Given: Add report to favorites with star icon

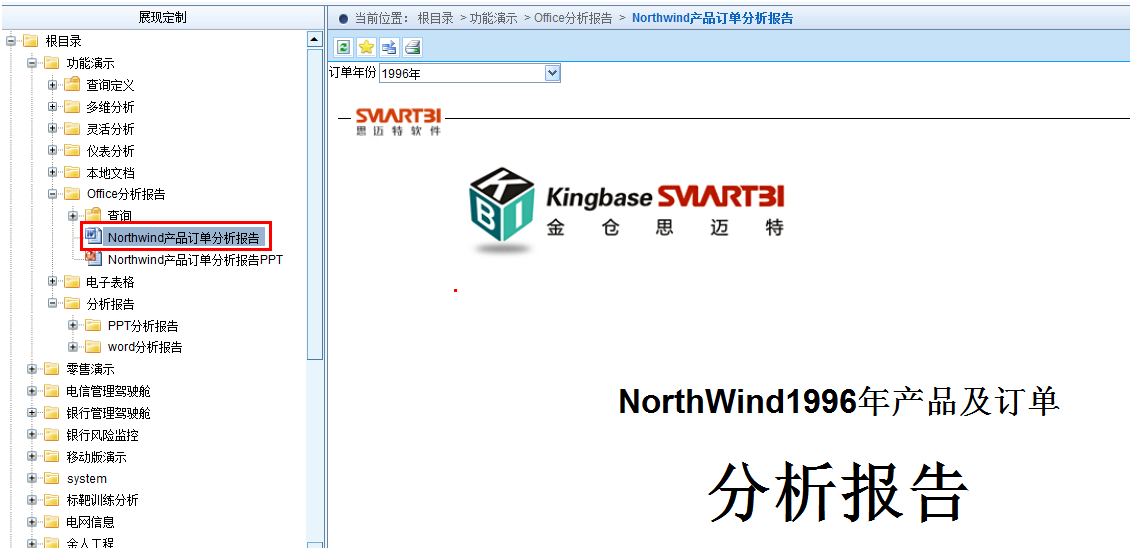Looking at the screenshot, I should 367,48.
